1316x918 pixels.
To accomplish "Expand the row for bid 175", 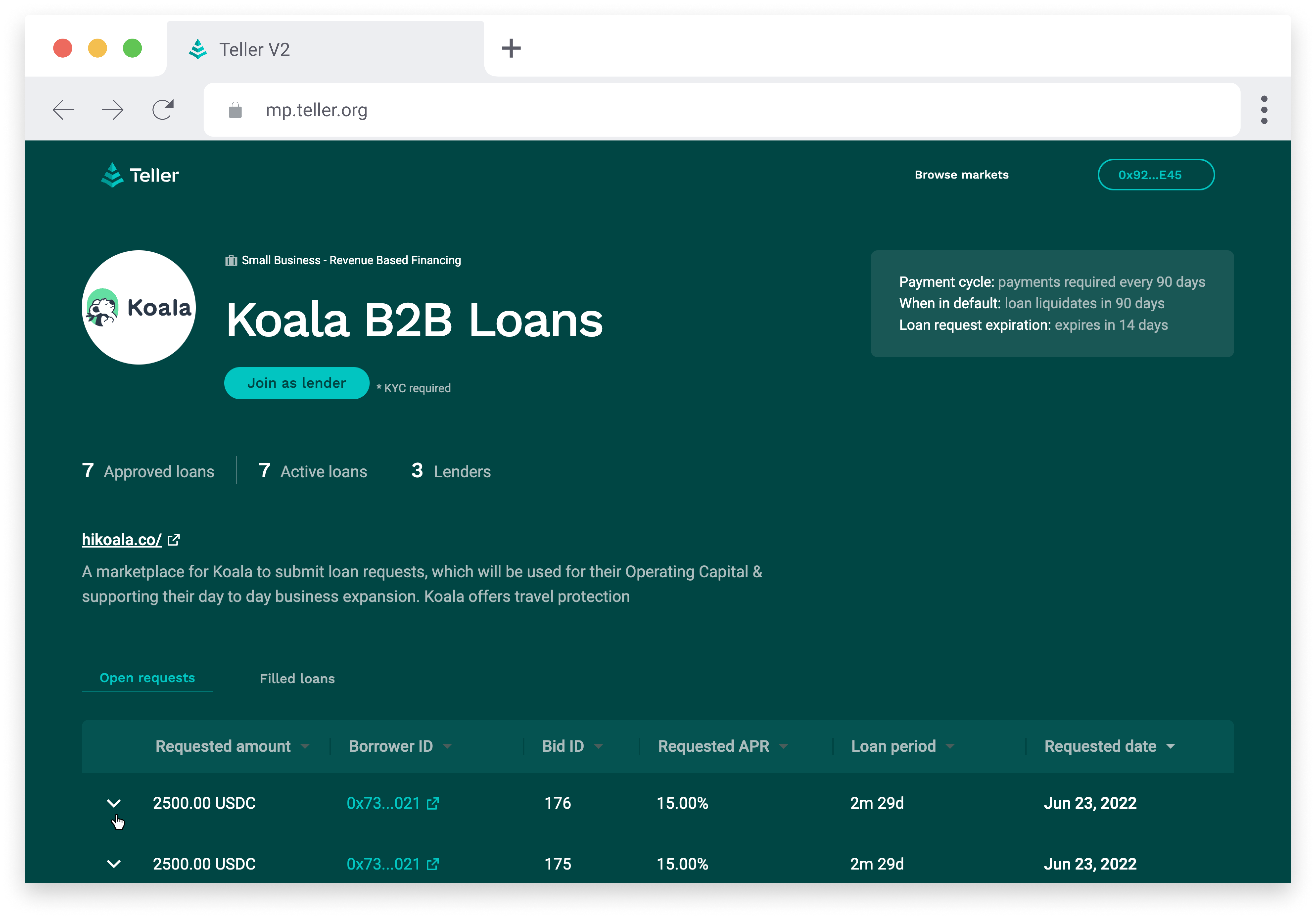I will (x=114, y=864).
